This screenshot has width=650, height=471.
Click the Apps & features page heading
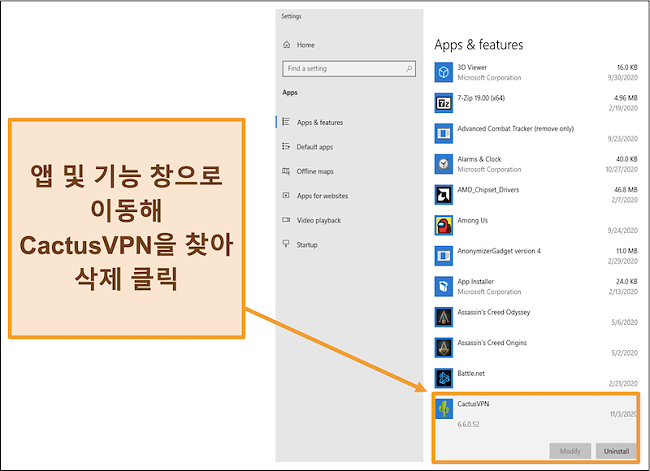[x=478, y=45]
